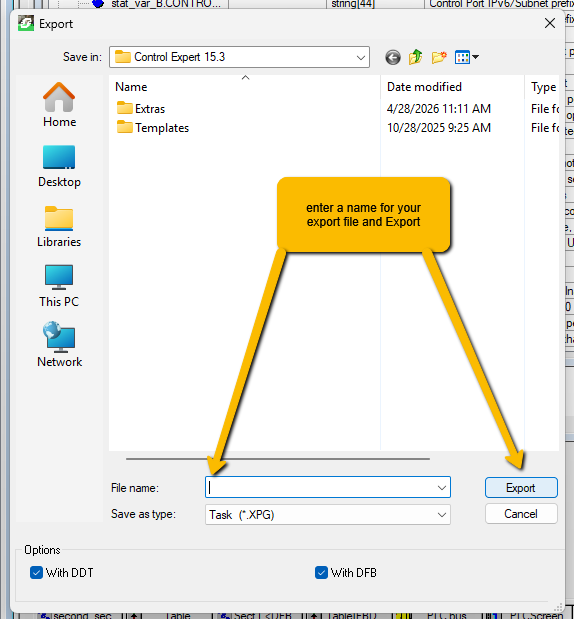Image resolution: width=574 pixels, height=619 pixels.
Task: Open Libraries from the places bar
Action: (59, 227)
